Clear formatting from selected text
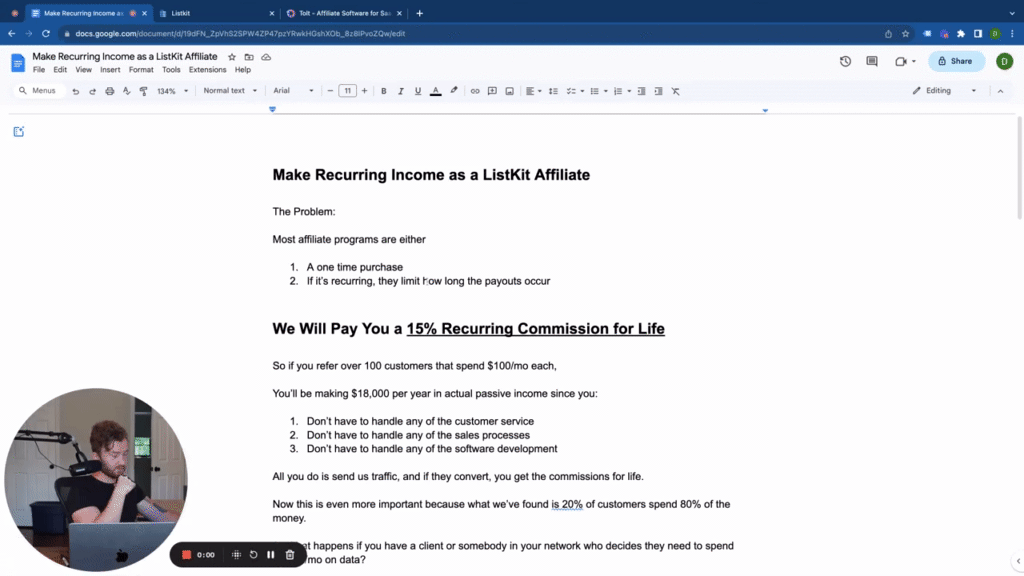This screenshot has height=576, width=1024. click(676, 91)
